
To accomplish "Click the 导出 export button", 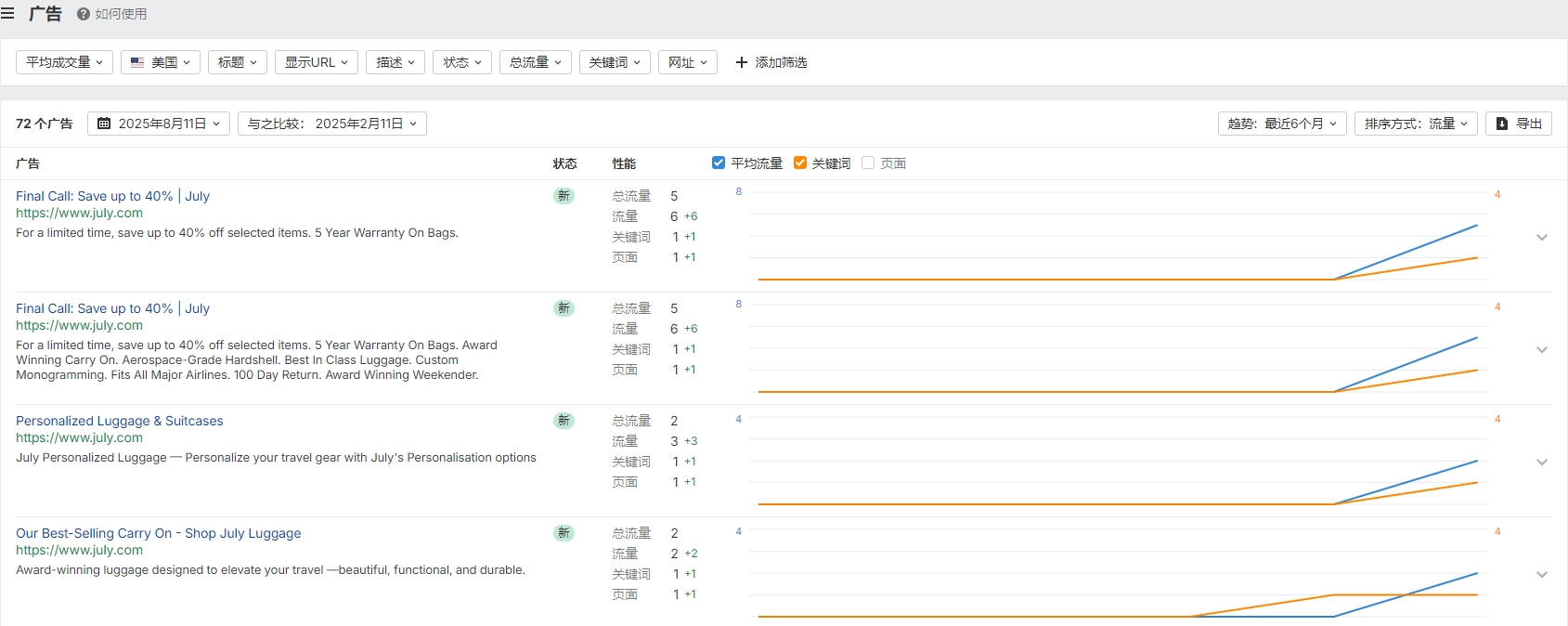I will (1519, 124).
